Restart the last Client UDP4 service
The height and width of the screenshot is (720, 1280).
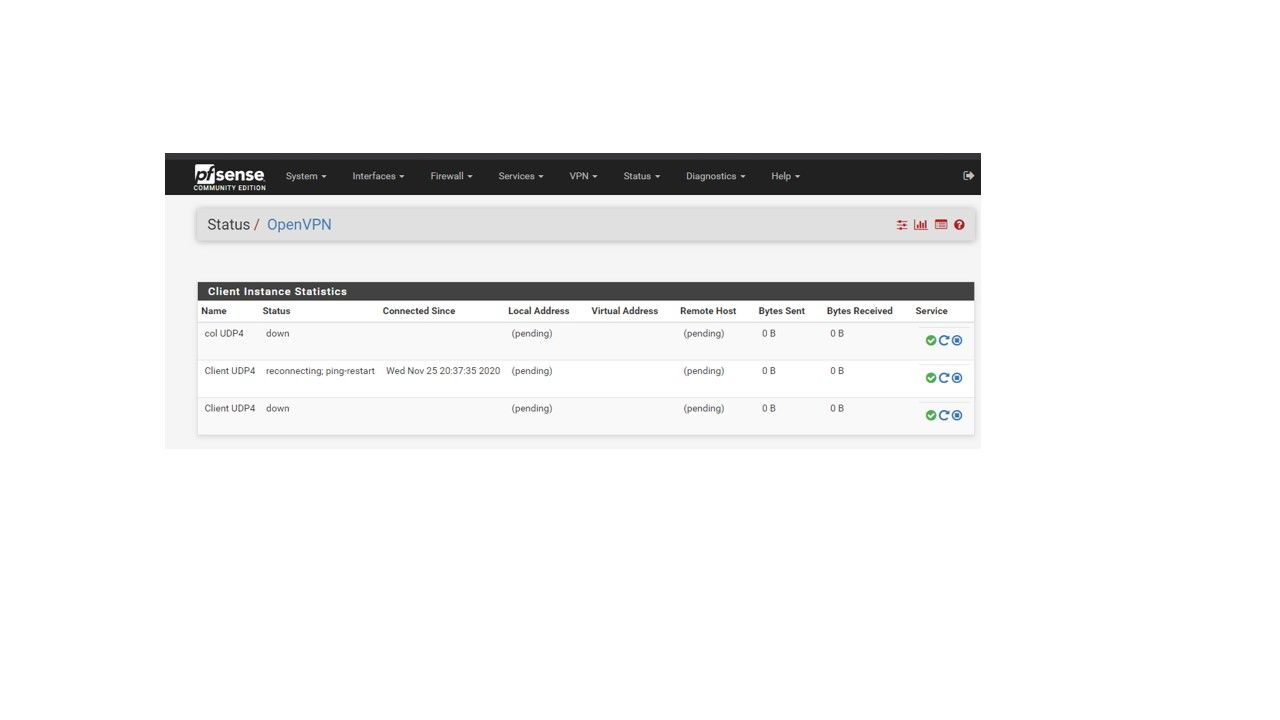point(944,415)
